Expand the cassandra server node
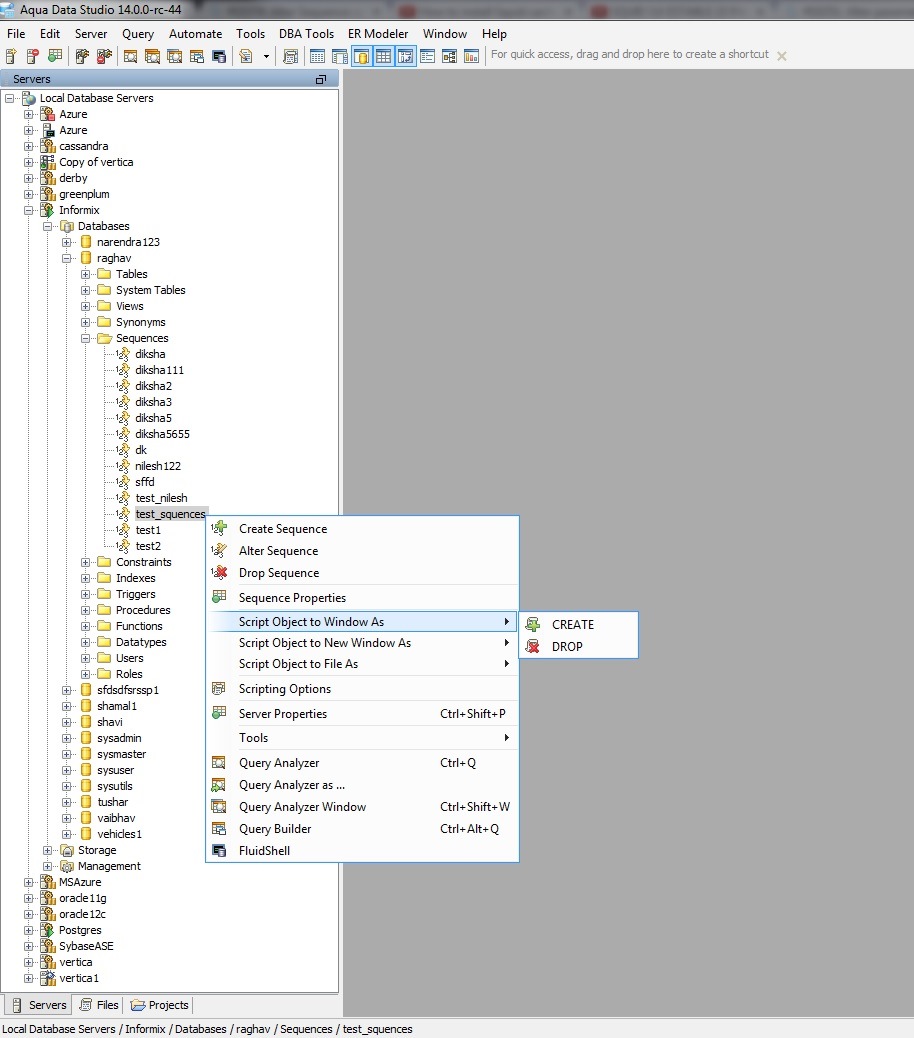914x1038 pixels. click(28, 146)
